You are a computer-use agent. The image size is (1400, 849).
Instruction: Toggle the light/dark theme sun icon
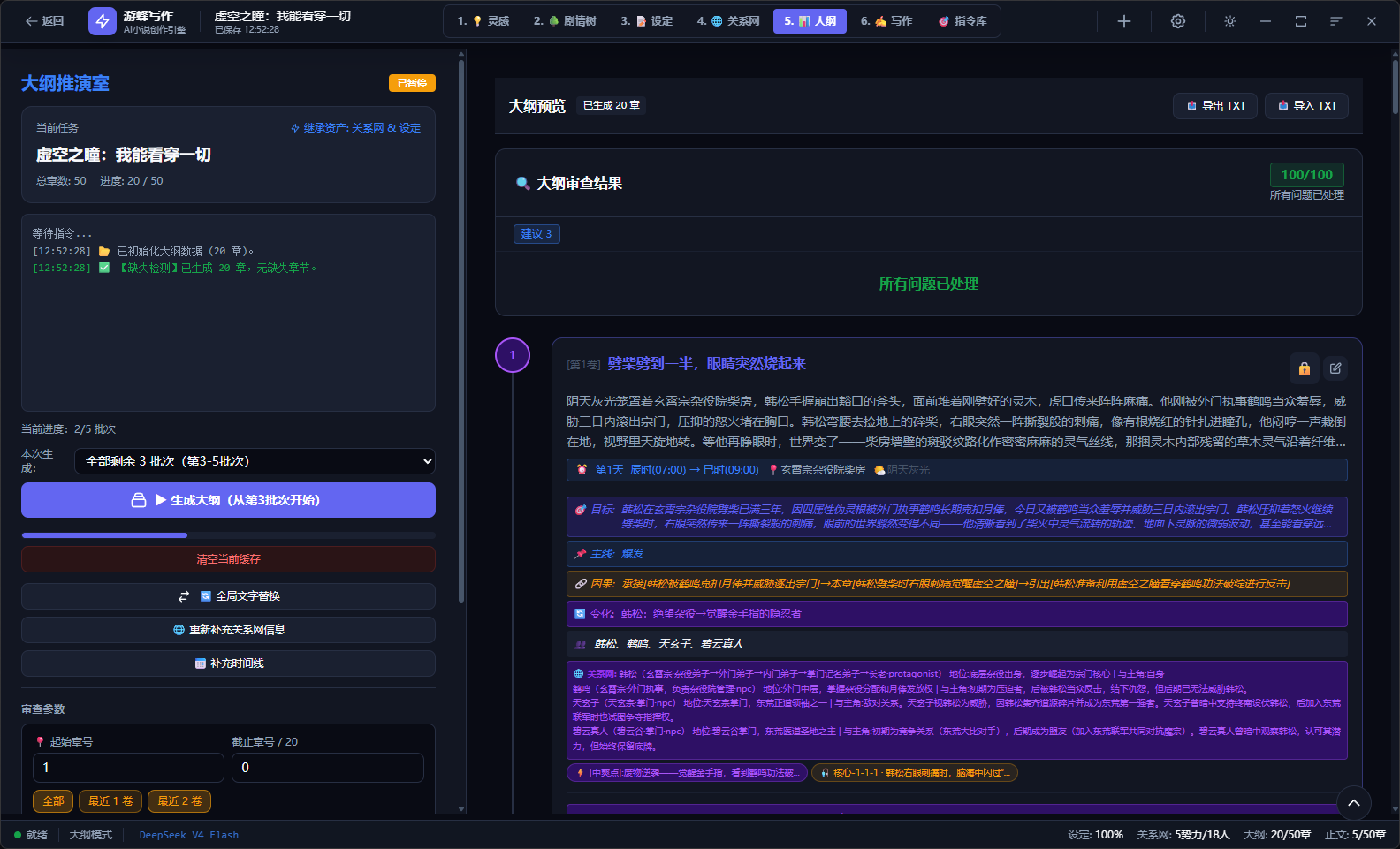[x=1229, y=21]
